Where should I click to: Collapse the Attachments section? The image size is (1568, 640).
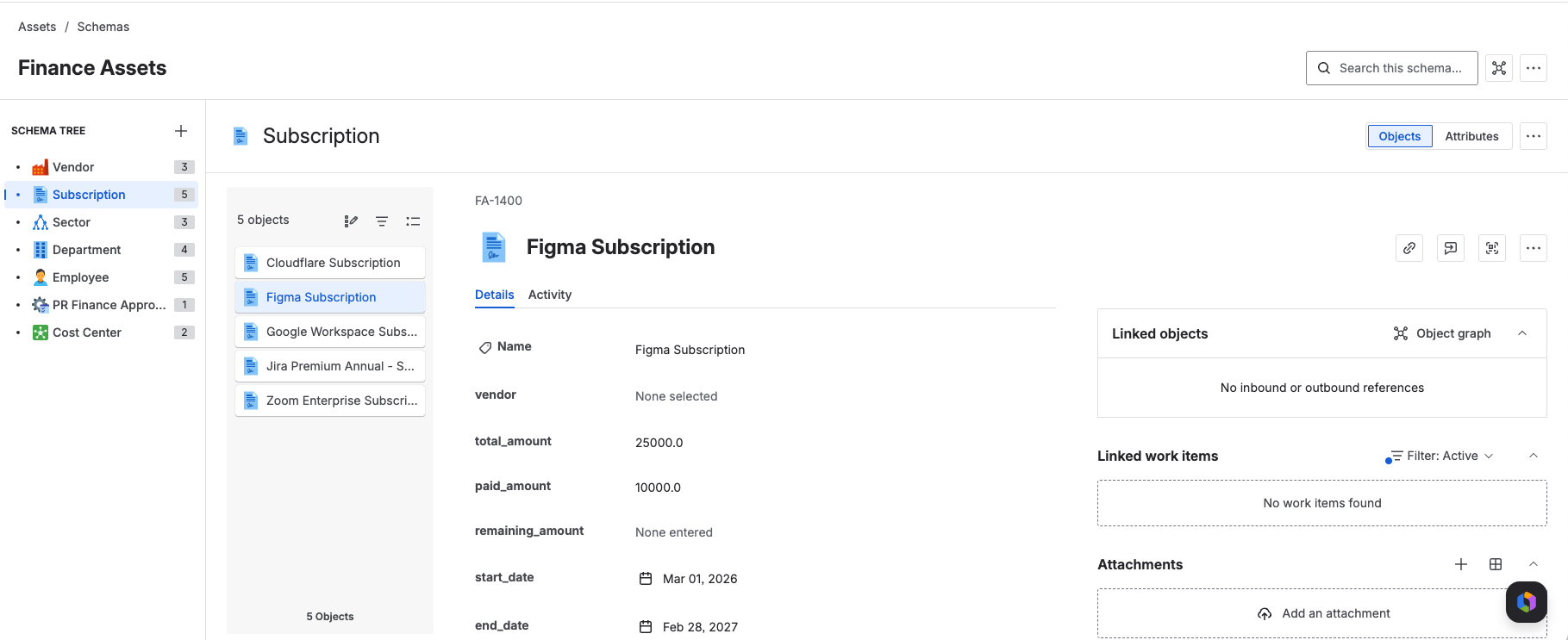tap(1534, 564)
